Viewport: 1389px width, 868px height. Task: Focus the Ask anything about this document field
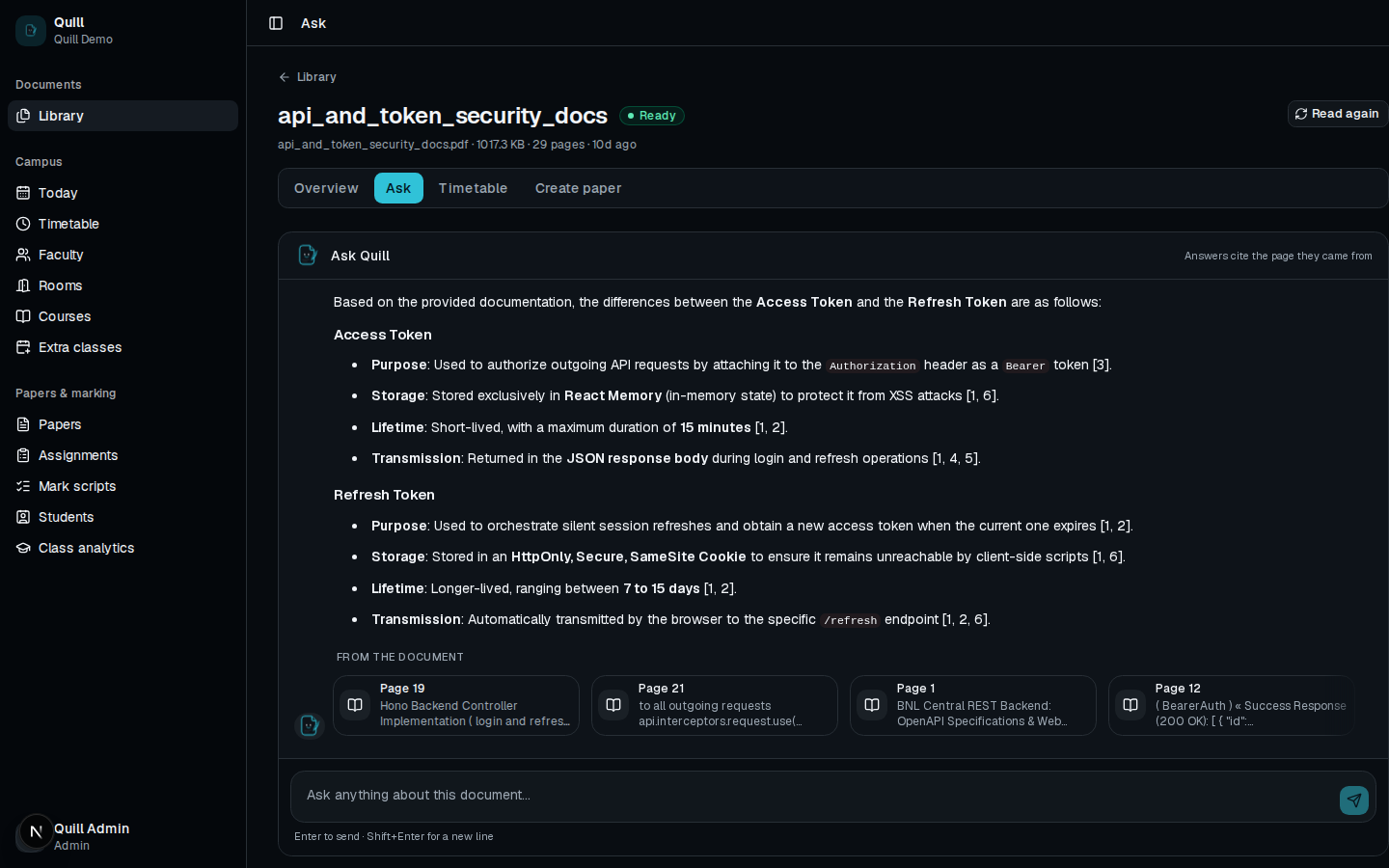(x=813, y=796)
